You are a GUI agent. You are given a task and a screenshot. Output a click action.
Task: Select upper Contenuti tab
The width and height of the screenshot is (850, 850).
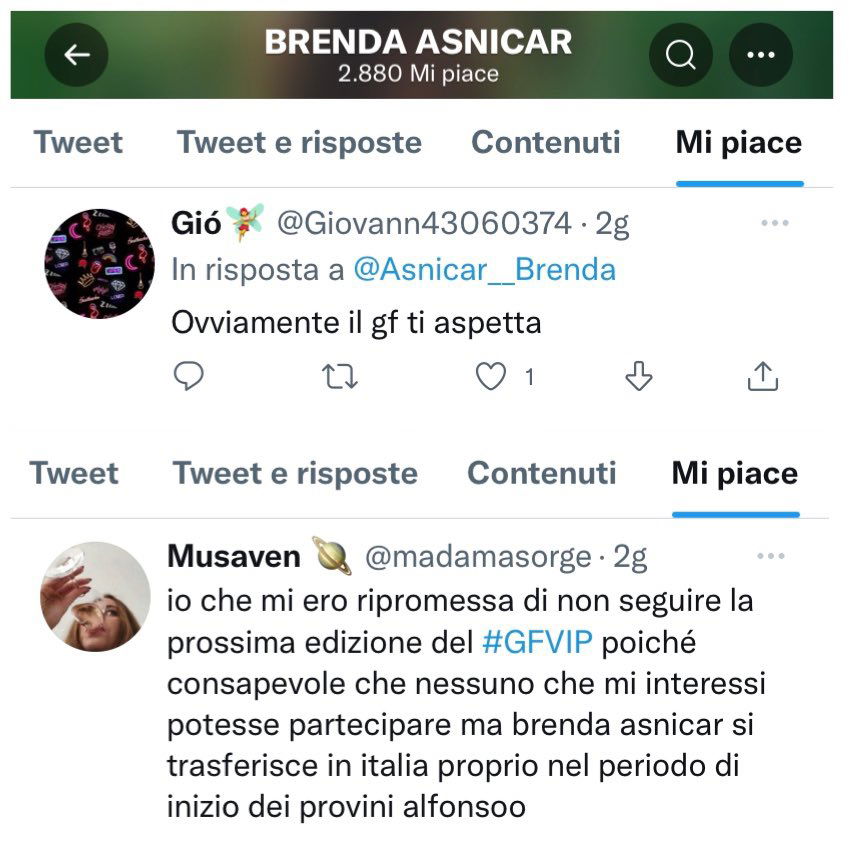point(545,143)
